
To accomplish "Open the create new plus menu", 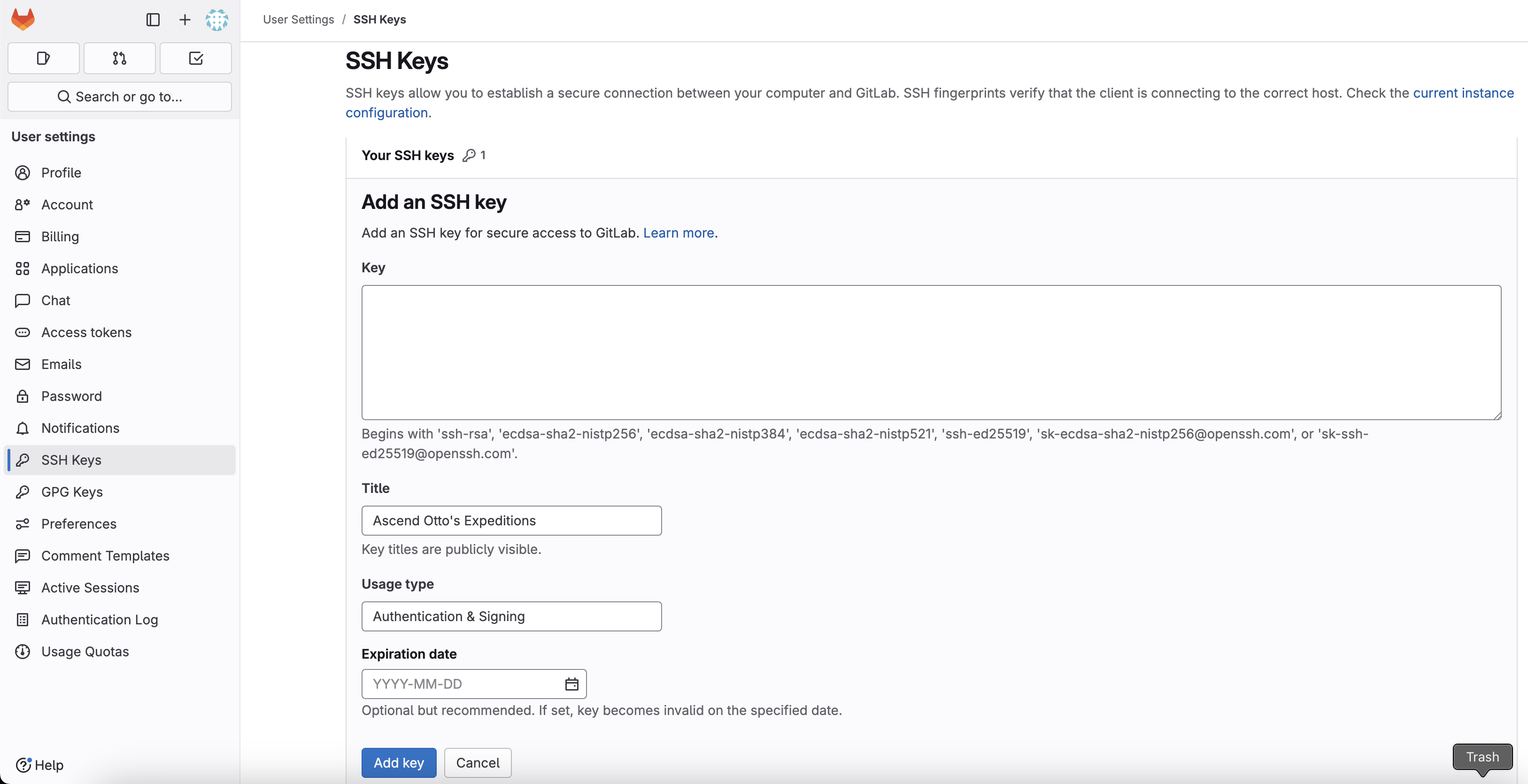I will click(x=185, y=20).
